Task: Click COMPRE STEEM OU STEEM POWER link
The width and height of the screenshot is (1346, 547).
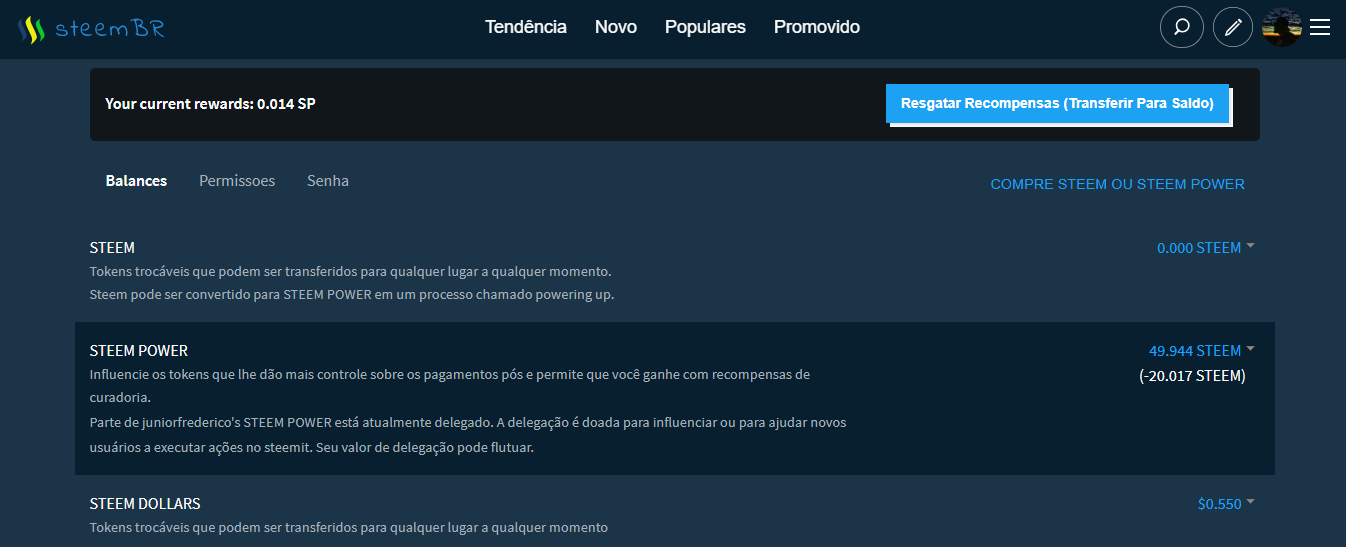Action: click(1117, 184)
